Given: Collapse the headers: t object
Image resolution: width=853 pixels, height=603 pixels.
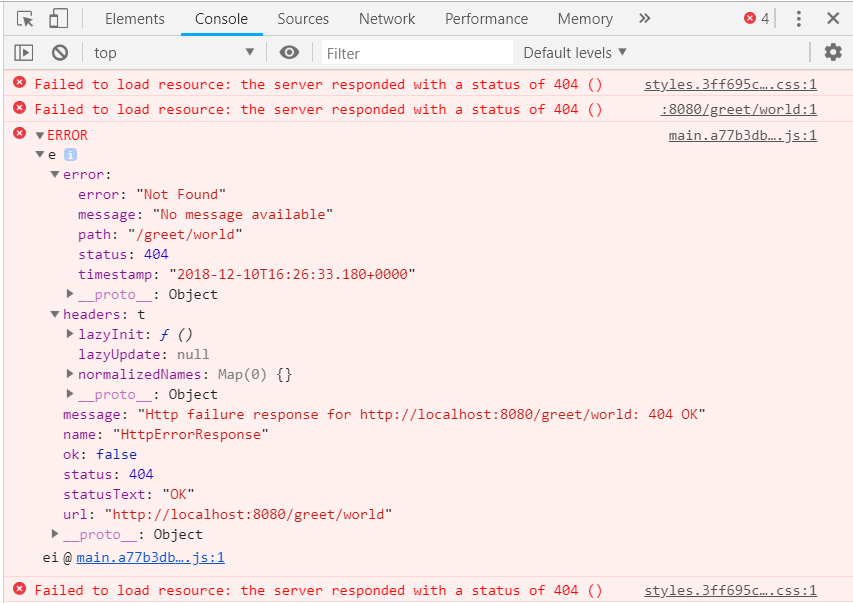Looking at the screenshot, I should click(55, 314).
